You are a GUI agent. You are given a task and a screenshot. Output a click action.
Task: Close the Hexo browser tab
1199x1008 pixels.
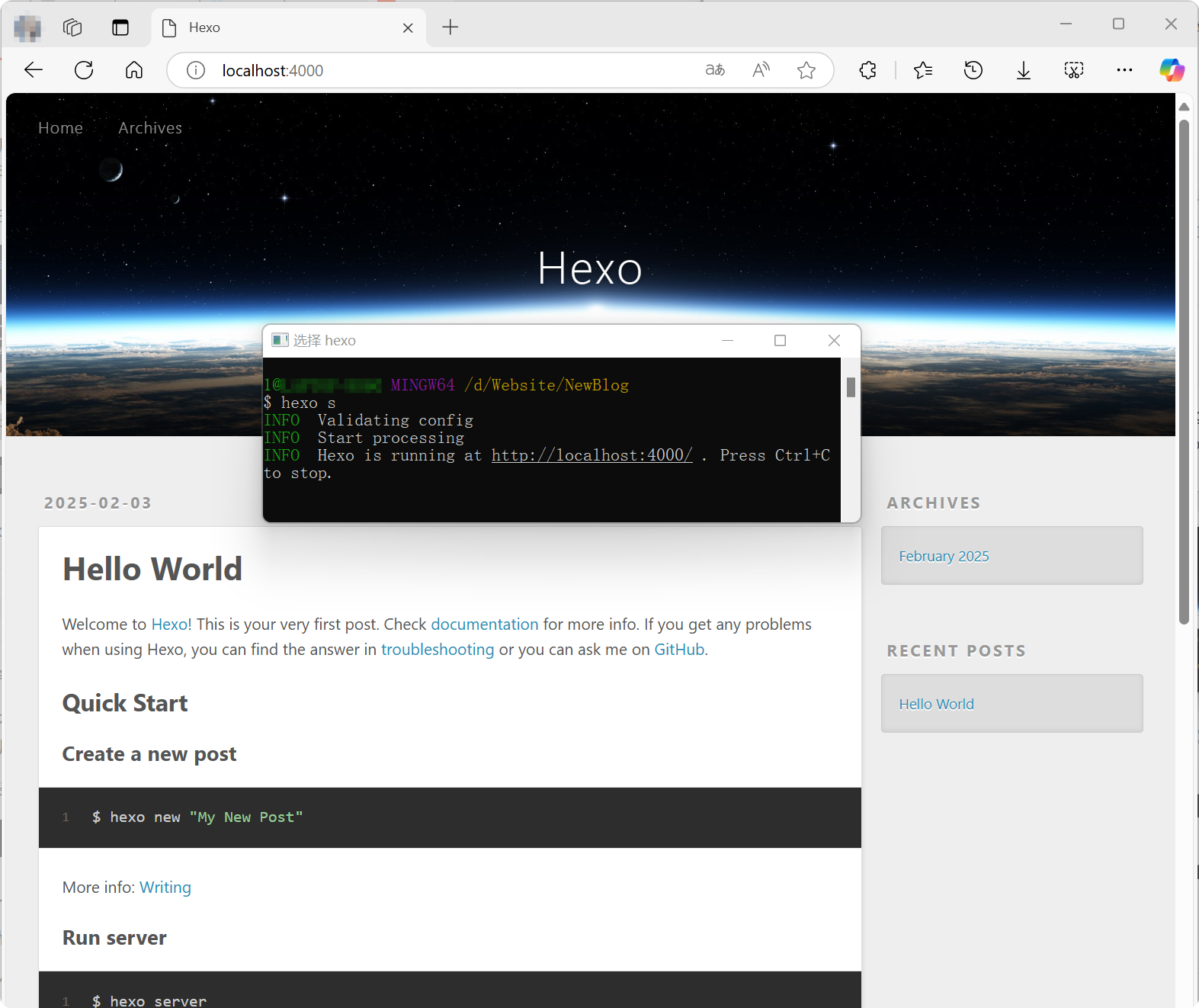[x=408, y=27]
